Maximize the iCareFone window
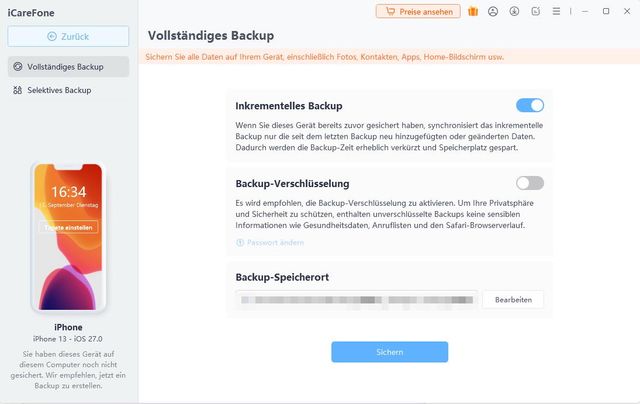Viewport: 640px width, 404px height. [x=606, y=11]
